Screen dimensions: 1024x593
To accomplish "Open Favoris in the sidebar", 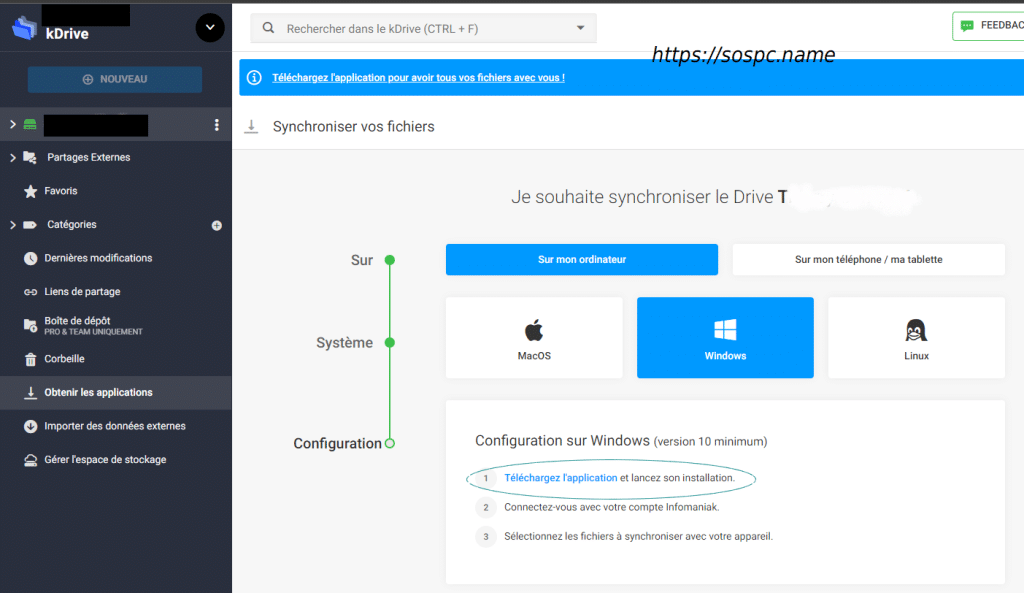I will coord(61,191).
